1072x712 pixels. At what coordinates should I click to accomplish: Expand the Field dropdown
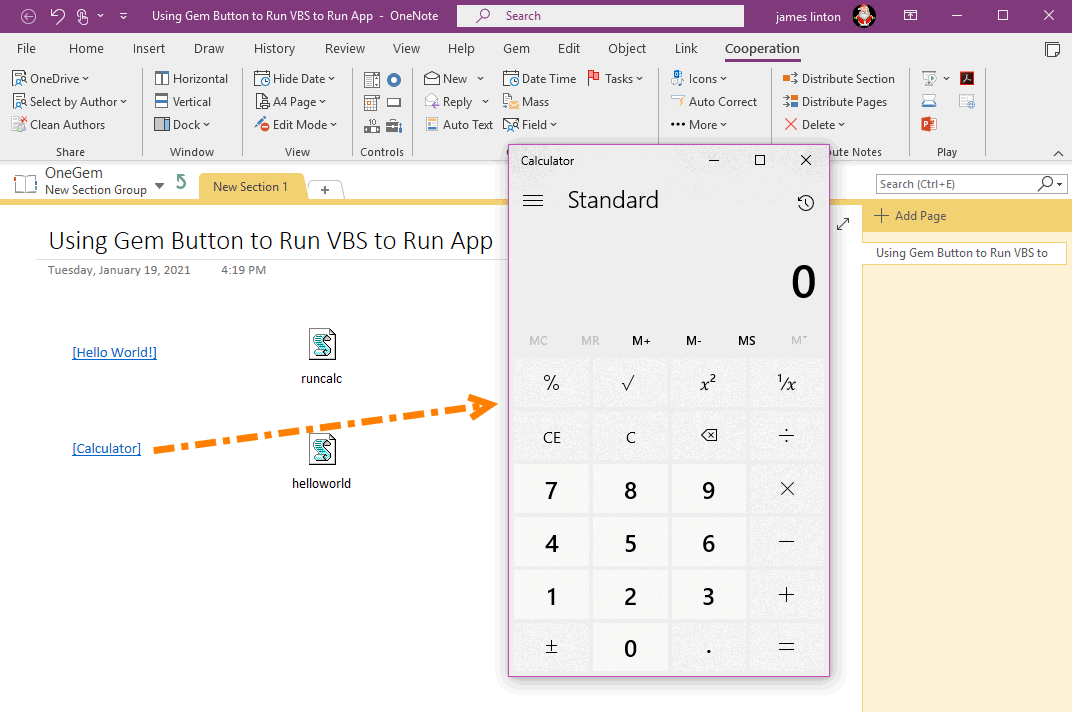530,124
